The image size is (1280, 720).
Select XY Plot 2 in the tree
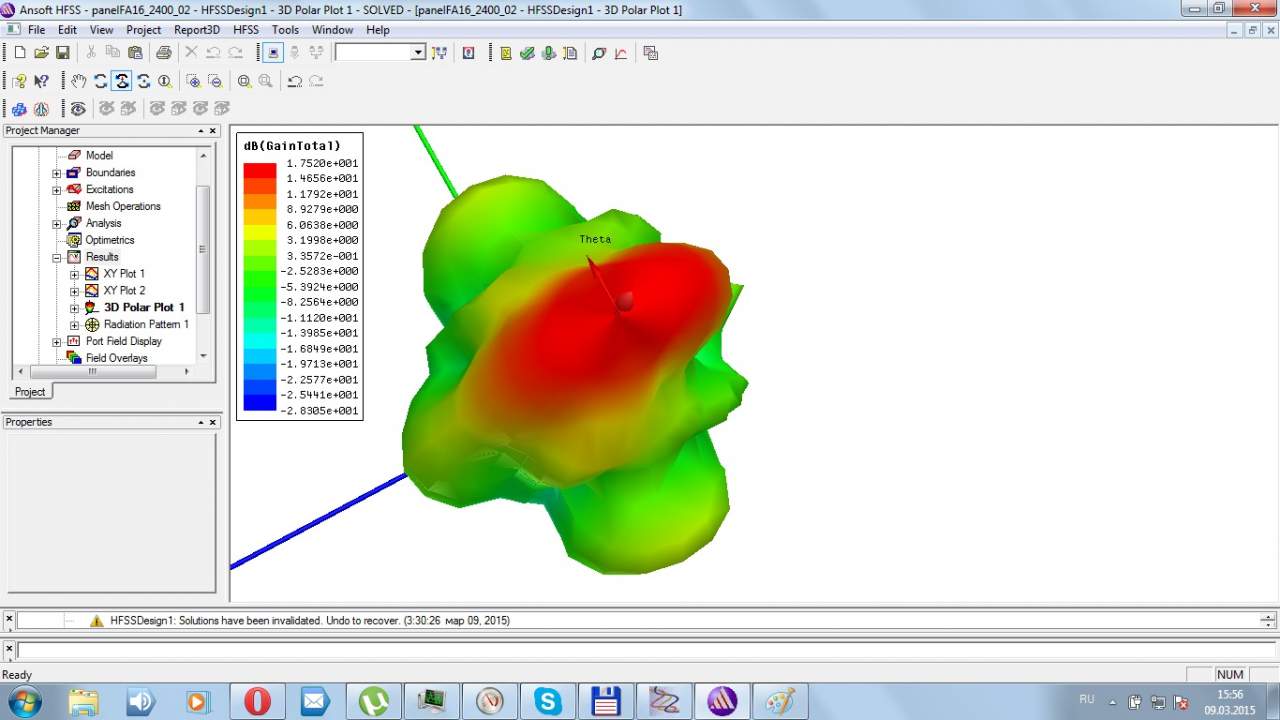(x=124, y=291)
